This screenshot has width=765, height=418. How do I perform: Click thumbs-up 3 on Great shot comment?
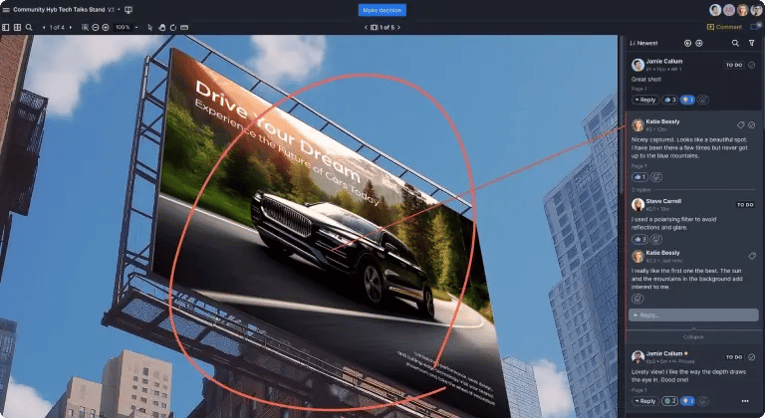(669, 100)
